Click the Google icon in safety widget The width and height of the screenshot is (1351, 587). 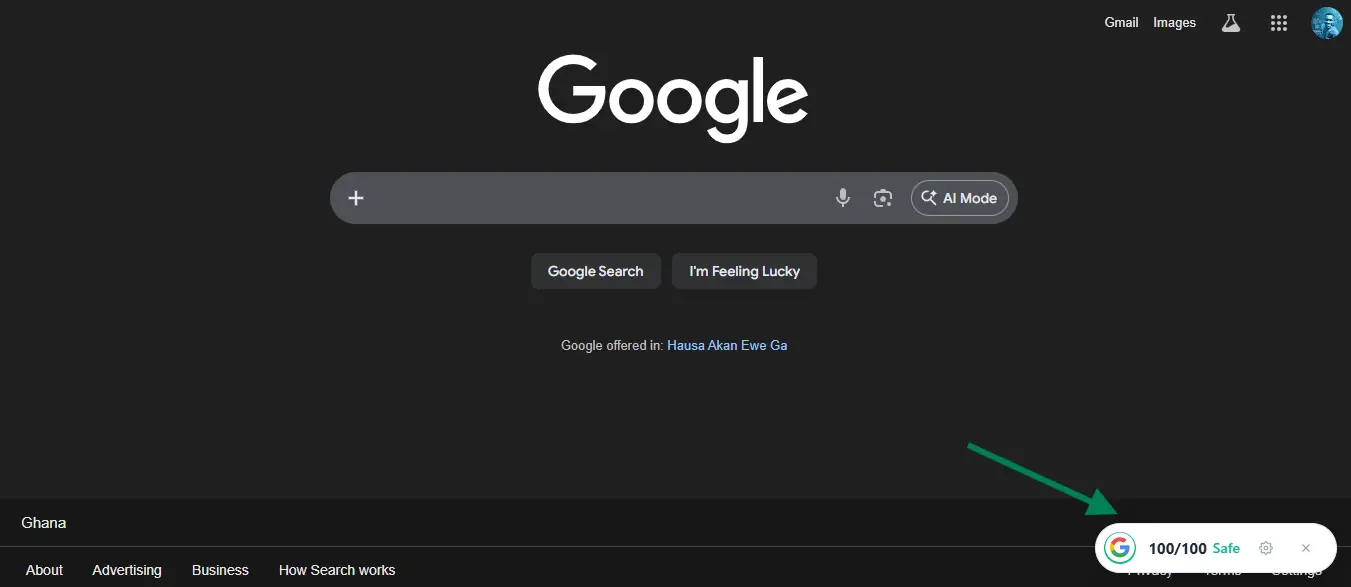[x=1120, y=548]
